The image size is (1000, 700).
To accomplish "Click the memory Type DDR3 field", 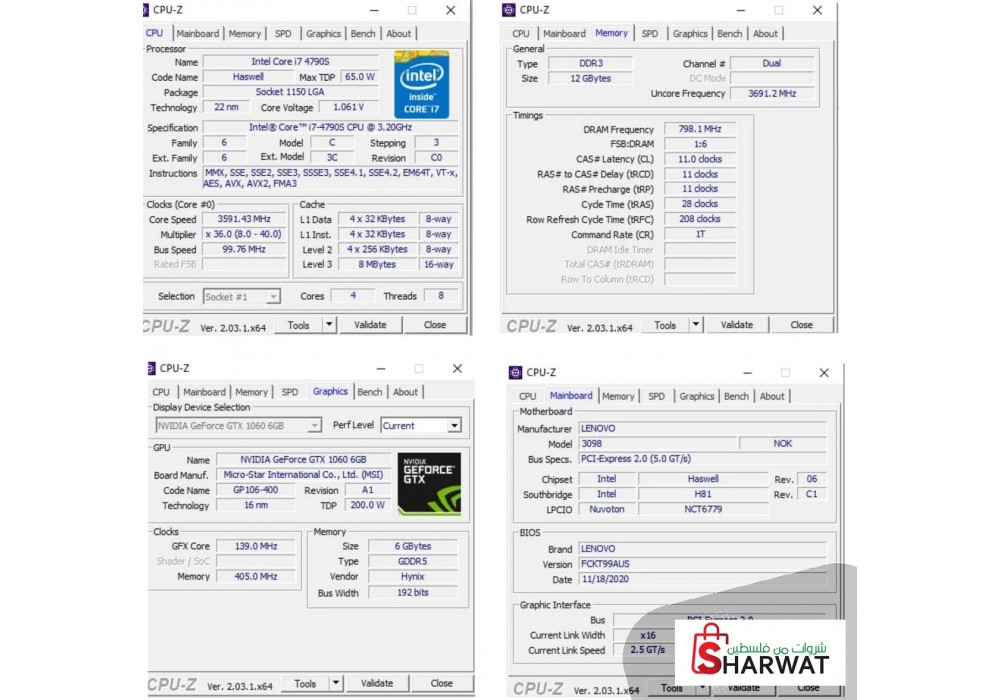I will click(591, 63).
